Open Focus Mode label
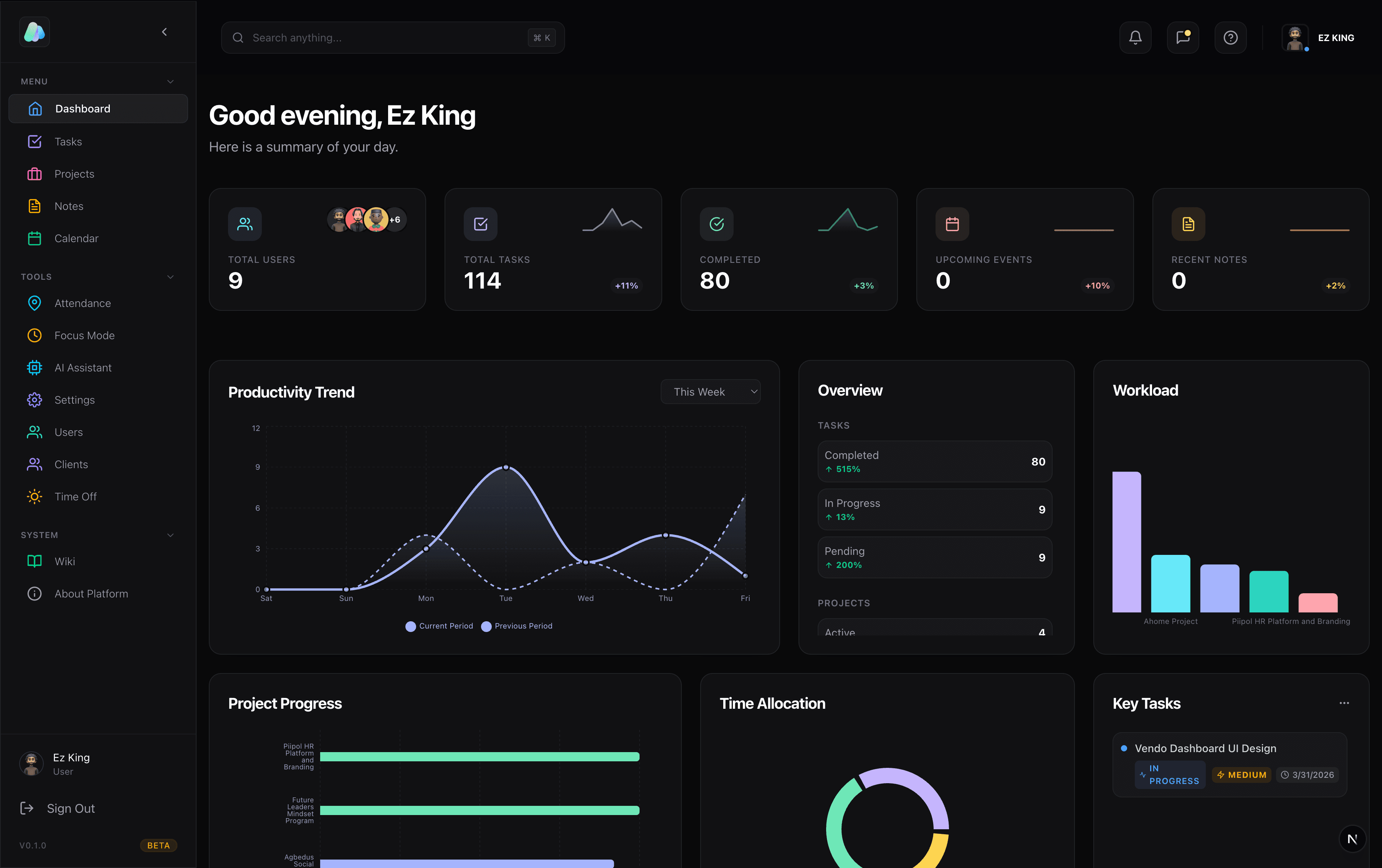Screen dimensions: 1382x868 (x=84, y=335)
